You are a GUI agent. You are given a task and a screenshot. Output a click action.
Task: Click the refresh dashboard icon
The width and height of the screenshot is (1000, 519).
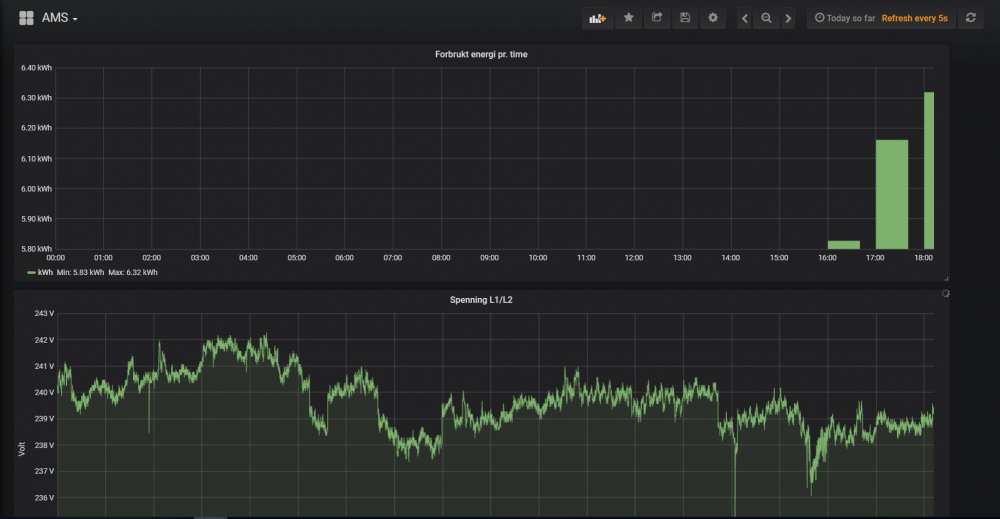pyautogui.click(x=970, y=18)
